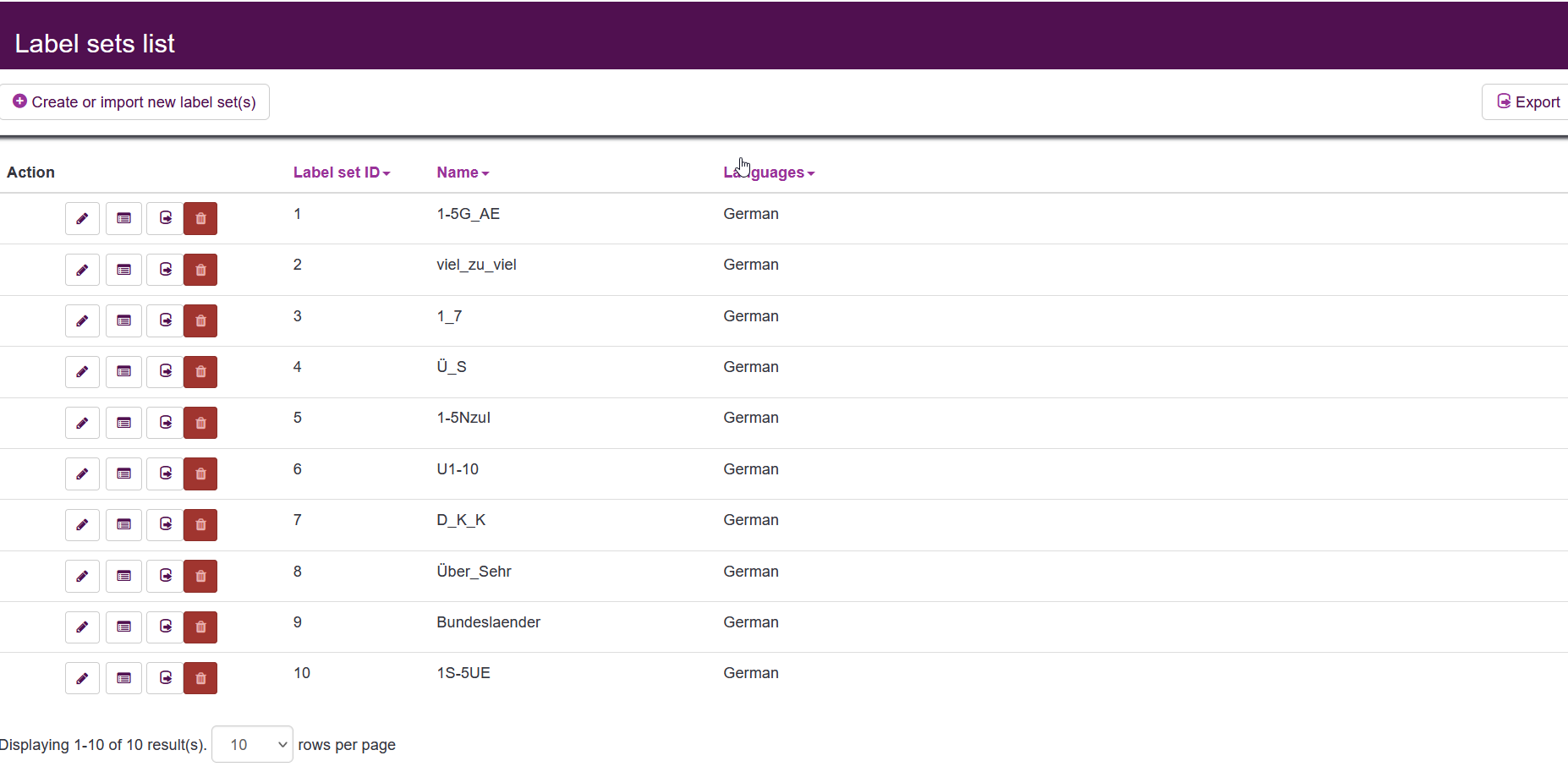Select the name D_K_K

pos(461,520)
